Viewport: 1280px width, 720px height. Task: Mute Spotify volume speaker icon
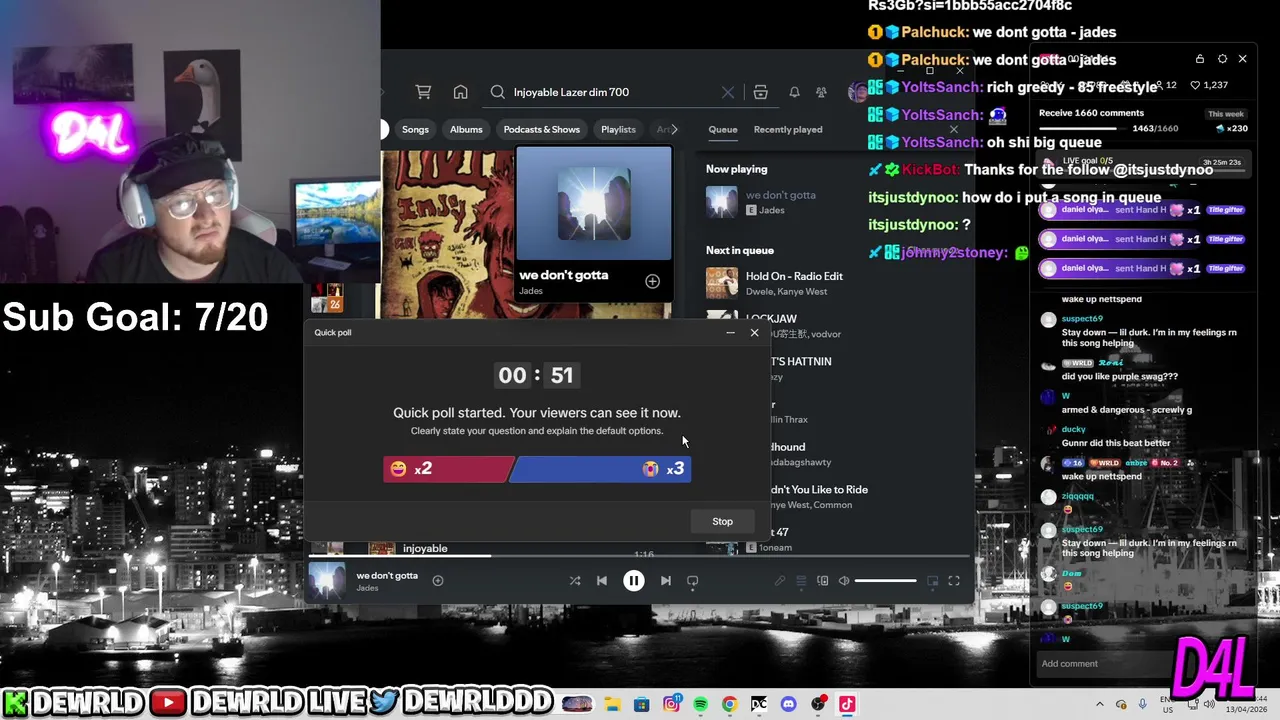click(844, 581)
